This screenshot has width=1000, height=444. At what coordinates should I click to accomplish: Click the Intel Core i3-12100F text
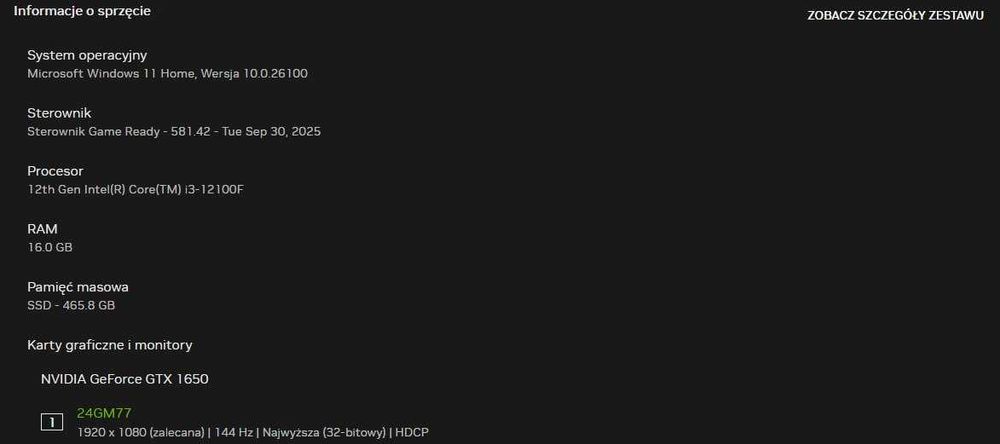tap(135, 189)
